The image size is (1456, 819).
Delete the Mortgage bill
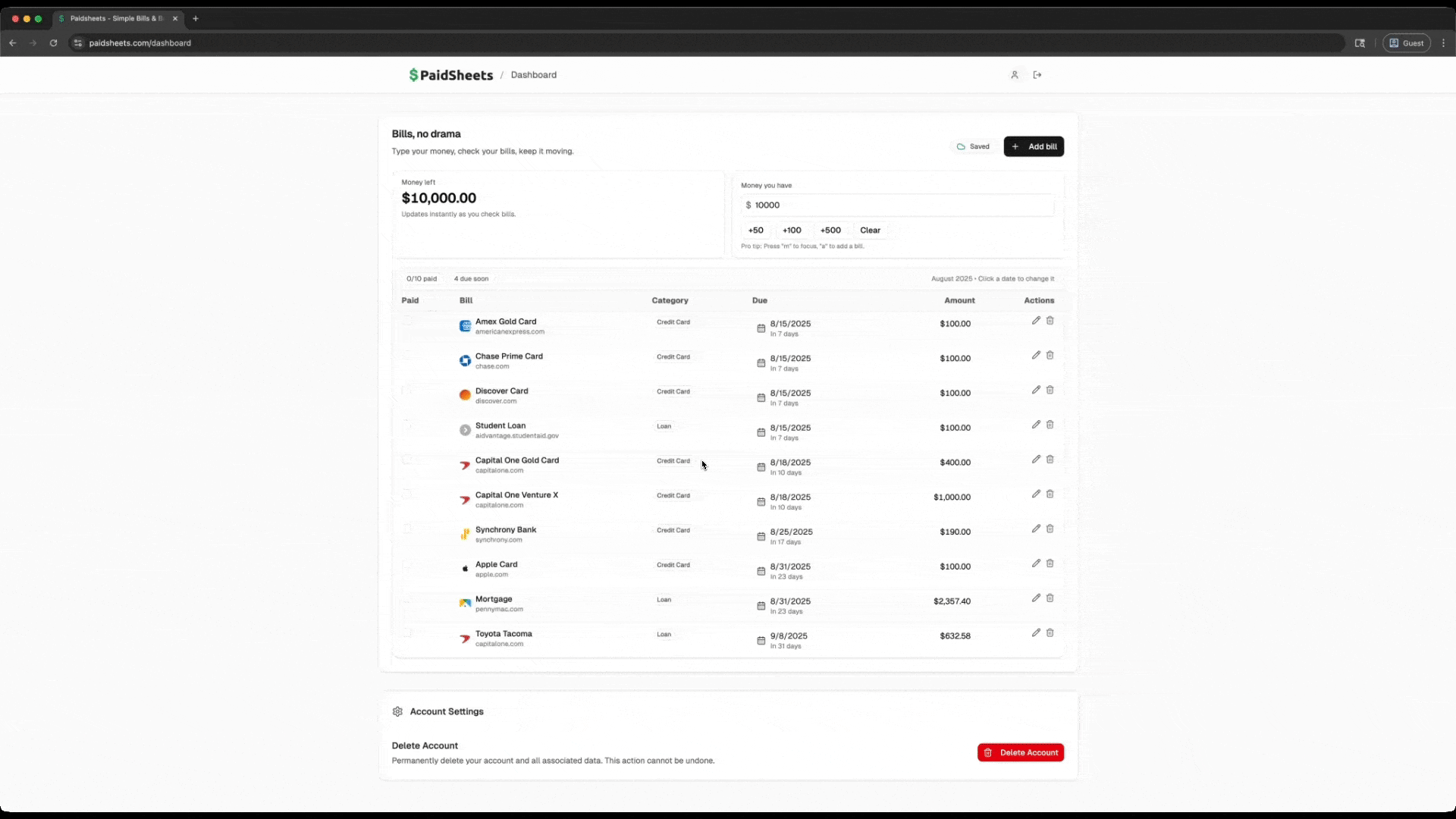click(x=1050, y=598)
